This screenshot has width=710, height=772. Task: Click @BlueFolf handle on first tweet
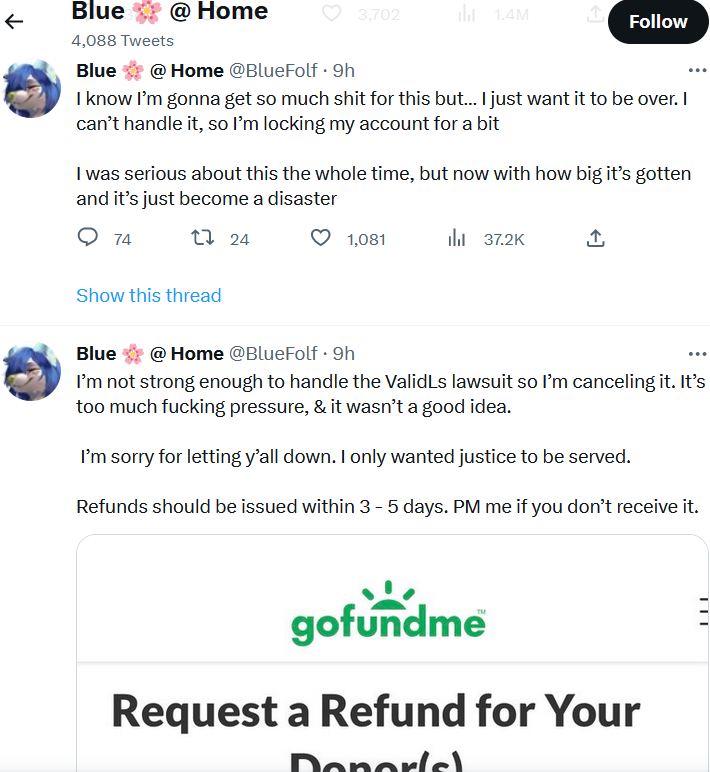click(x=274, y=70)
